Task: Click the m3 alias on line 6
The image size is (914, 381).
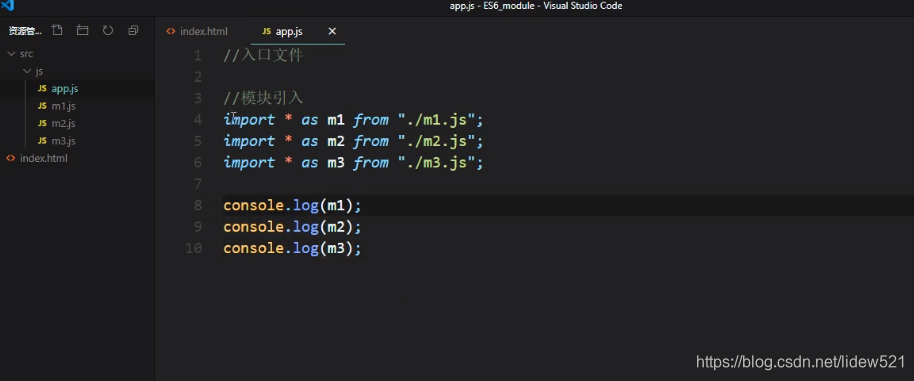Action: click(x=336, y=163)
